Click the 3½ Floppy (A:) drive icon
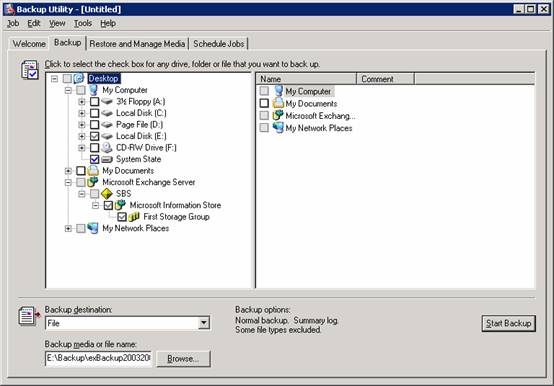554x386 pixels. point(107,102)
